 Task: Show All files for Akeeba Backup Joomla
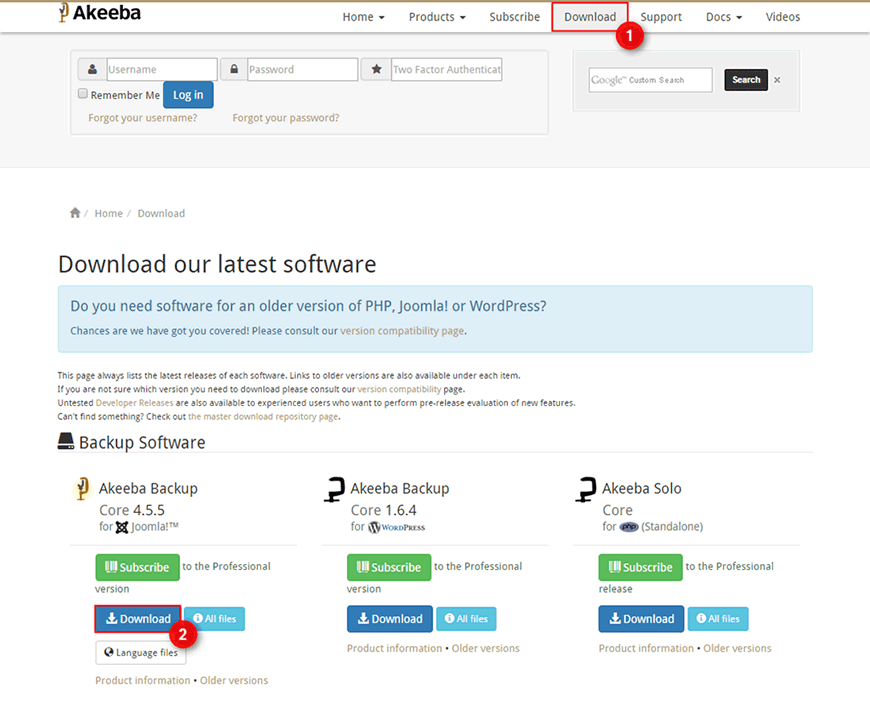click(x=214, y=619)
